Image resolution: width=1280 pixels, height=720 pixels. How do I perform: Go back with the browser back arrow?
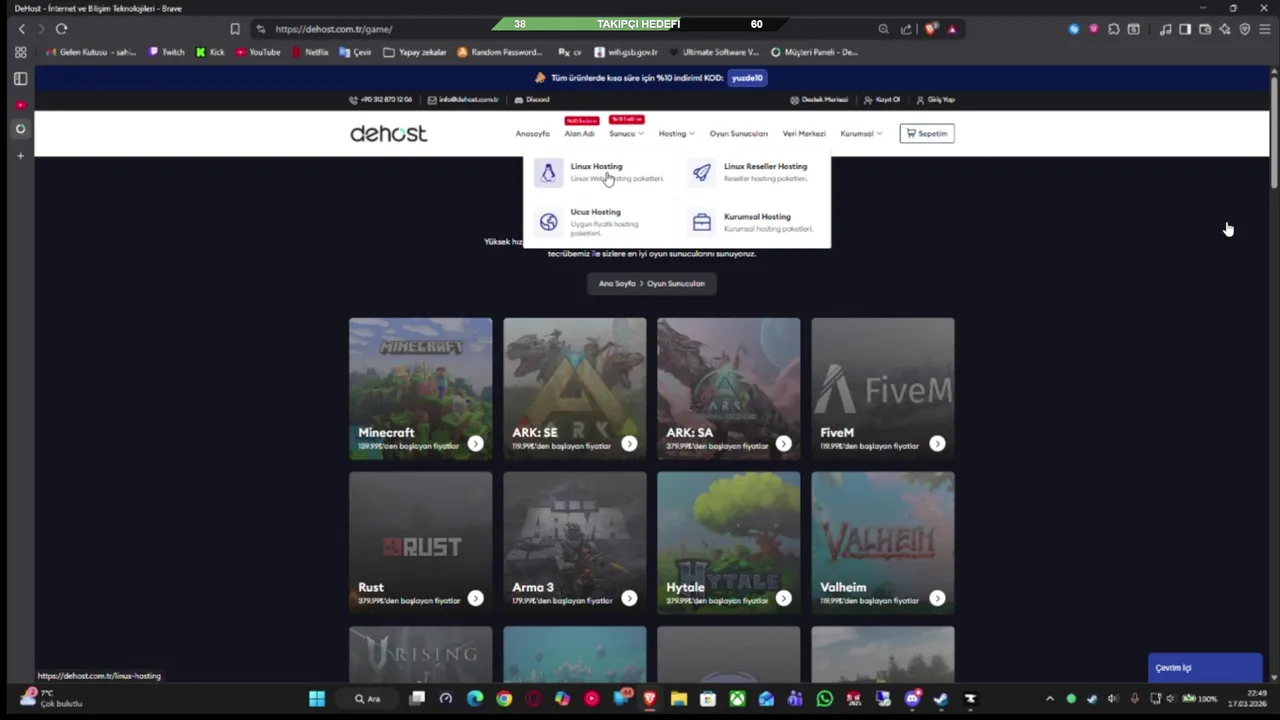click(22, 29)
